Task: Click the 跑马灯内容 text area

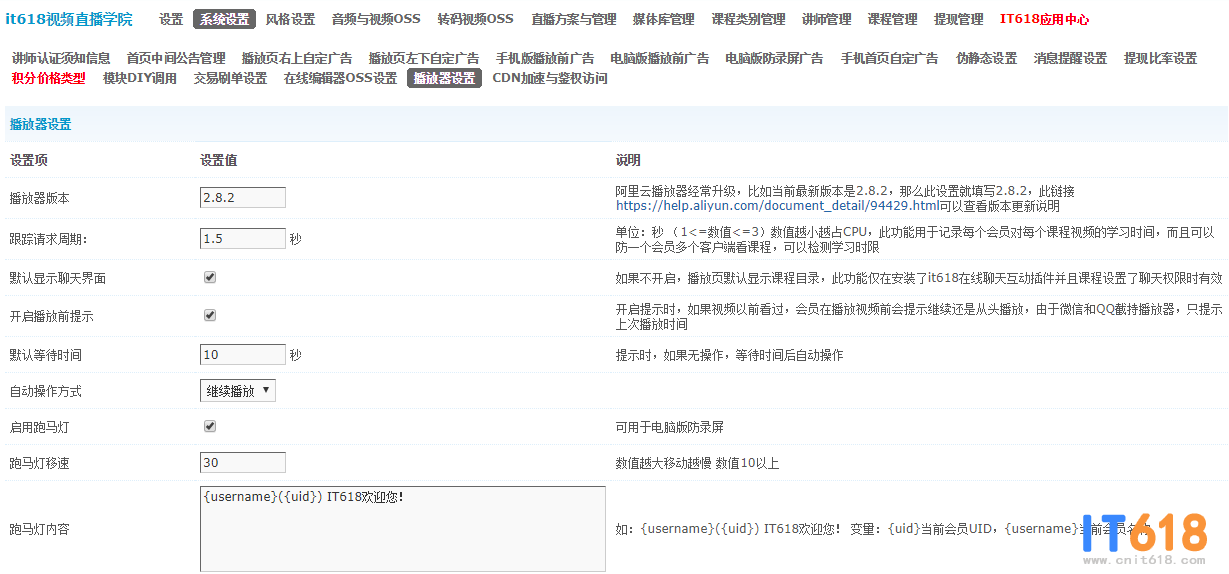Action: 403,529
